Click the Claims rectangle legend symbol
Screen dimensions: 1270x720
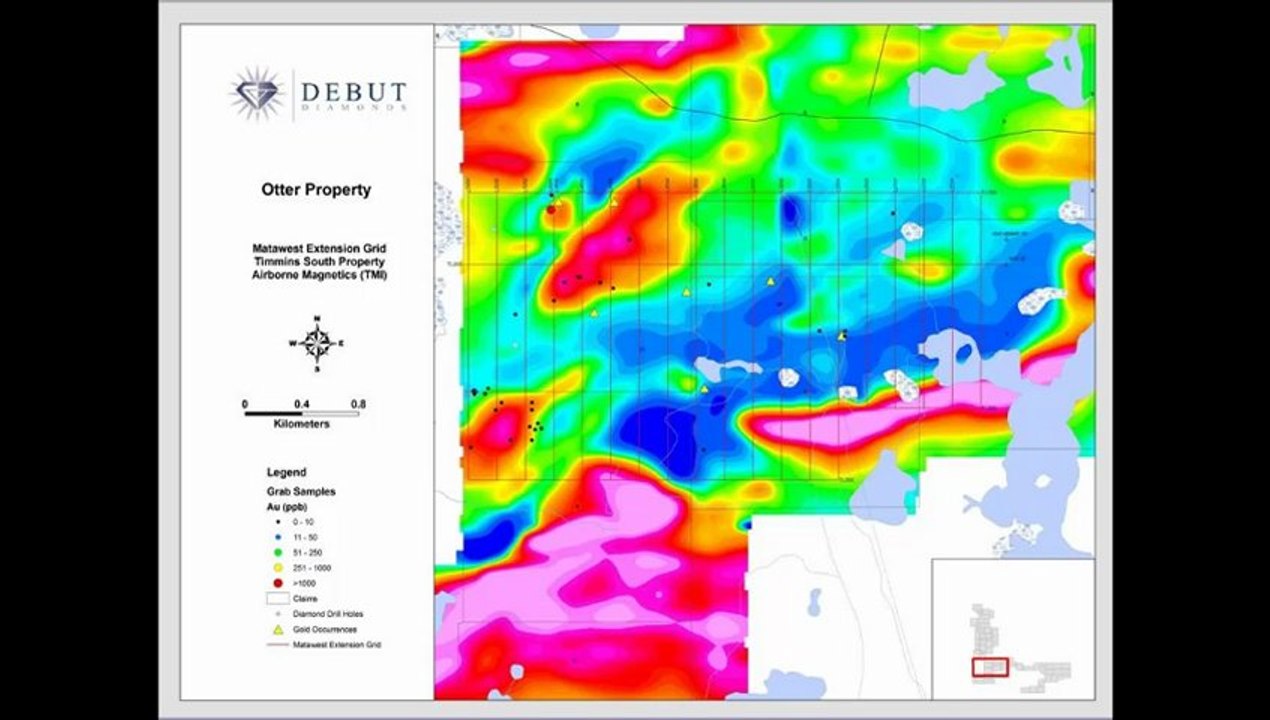point(276,599)
